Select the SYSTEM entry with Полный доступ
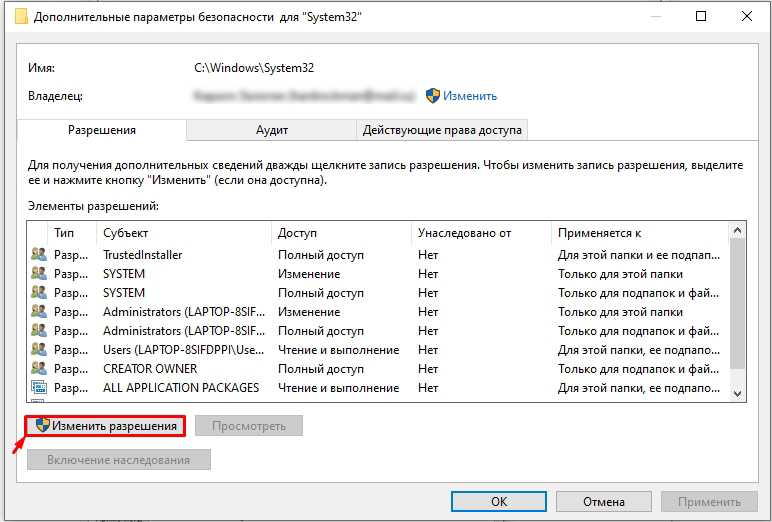 (x=378, y=293)
